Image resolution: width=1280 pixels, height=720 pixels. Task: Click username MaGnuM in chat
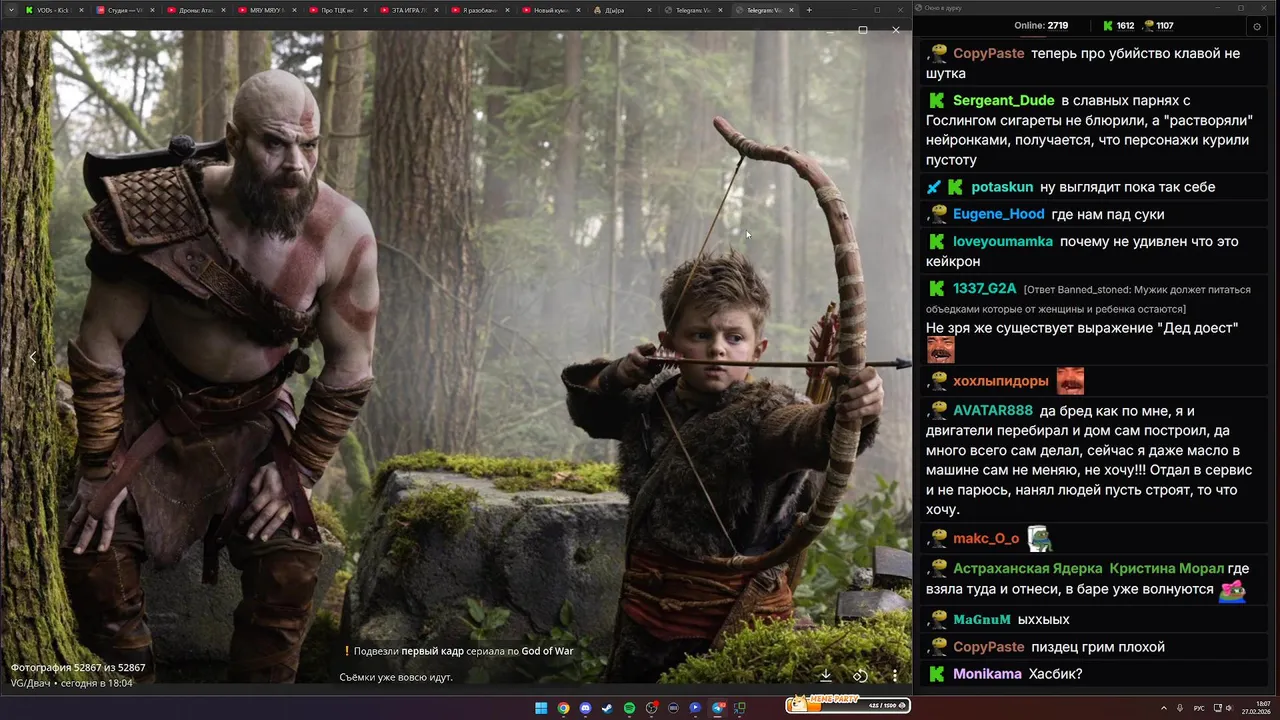pyautogui.click(x=981, y=619)
